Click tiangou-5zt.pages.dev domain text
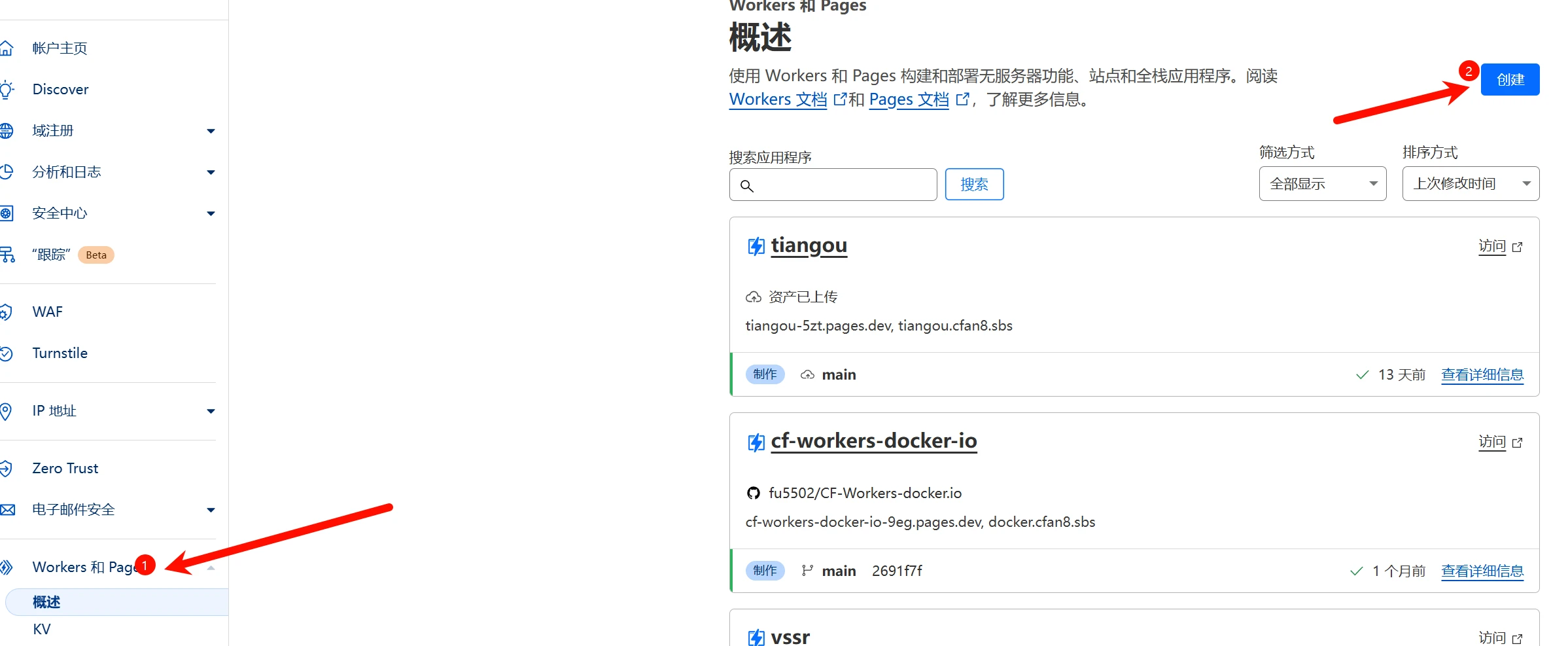This screenshot has width=1568, height=646. 818,326
